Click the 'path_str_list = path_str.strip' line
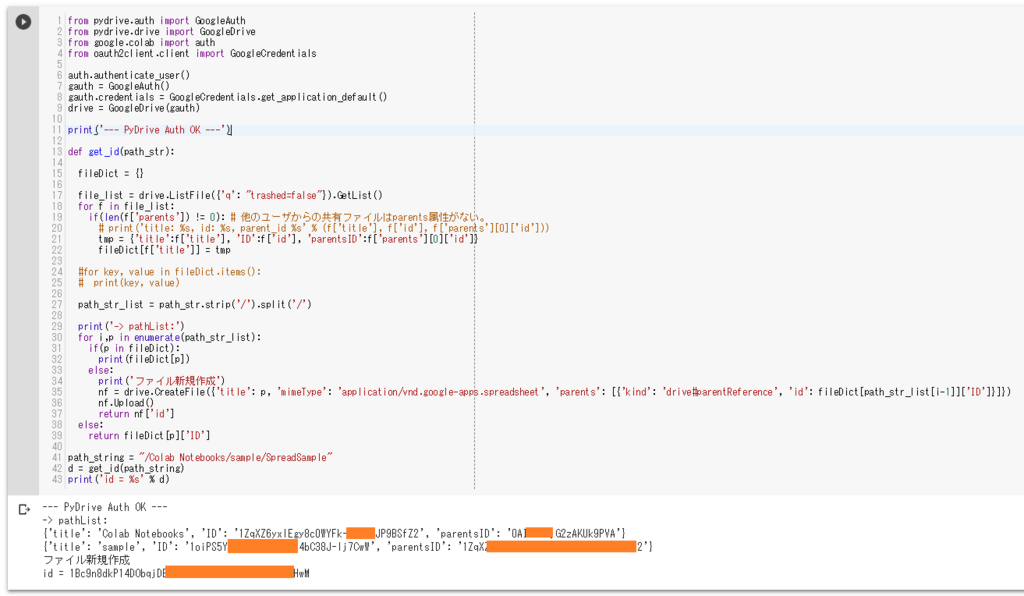Image resolution: width=1024 pixels, height=596 pixels. point(195,304)
